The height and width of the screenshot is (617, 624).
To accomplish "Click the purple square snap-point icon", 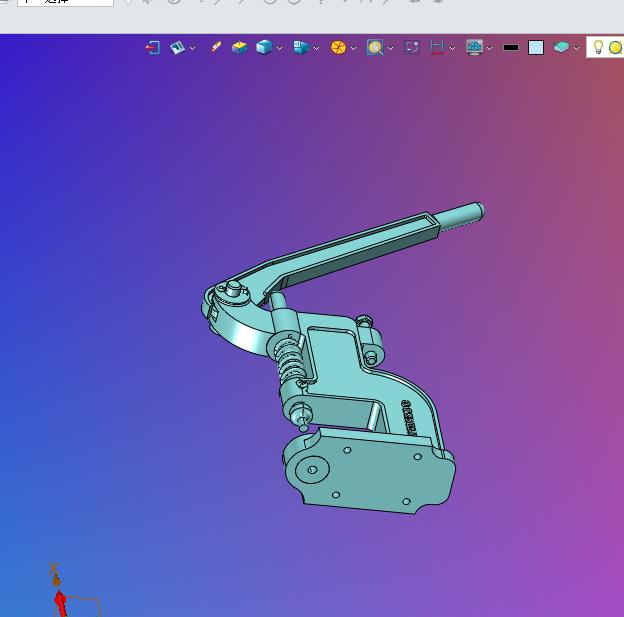I will pos(411,48).
